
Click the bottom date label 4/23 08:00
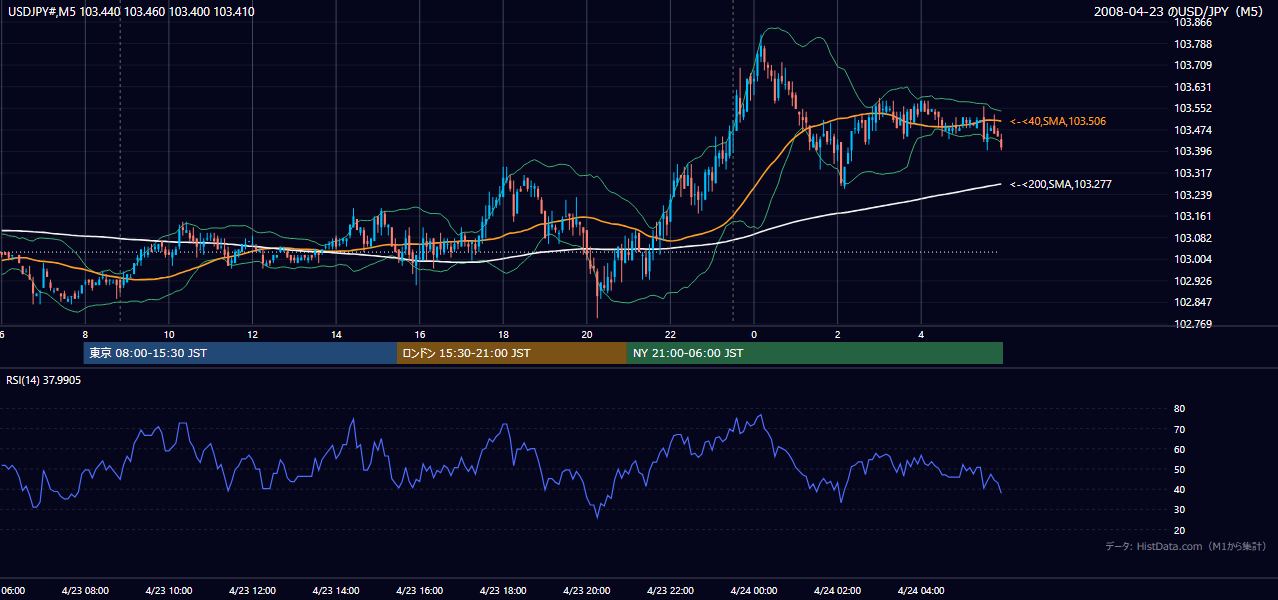85,591
